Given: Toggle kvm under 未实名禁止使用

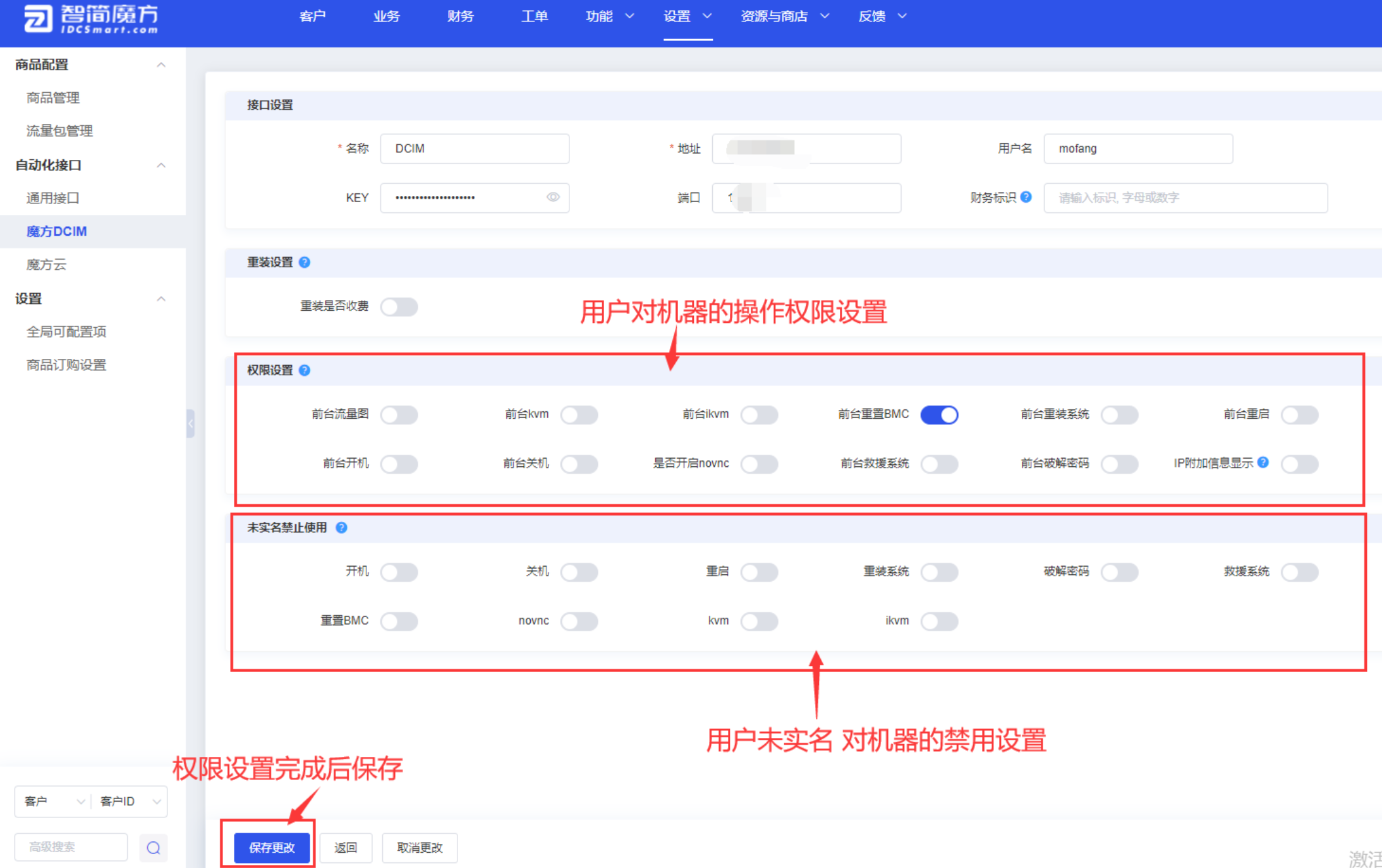Looking at the screenshot, I should [x=759, y=622].
